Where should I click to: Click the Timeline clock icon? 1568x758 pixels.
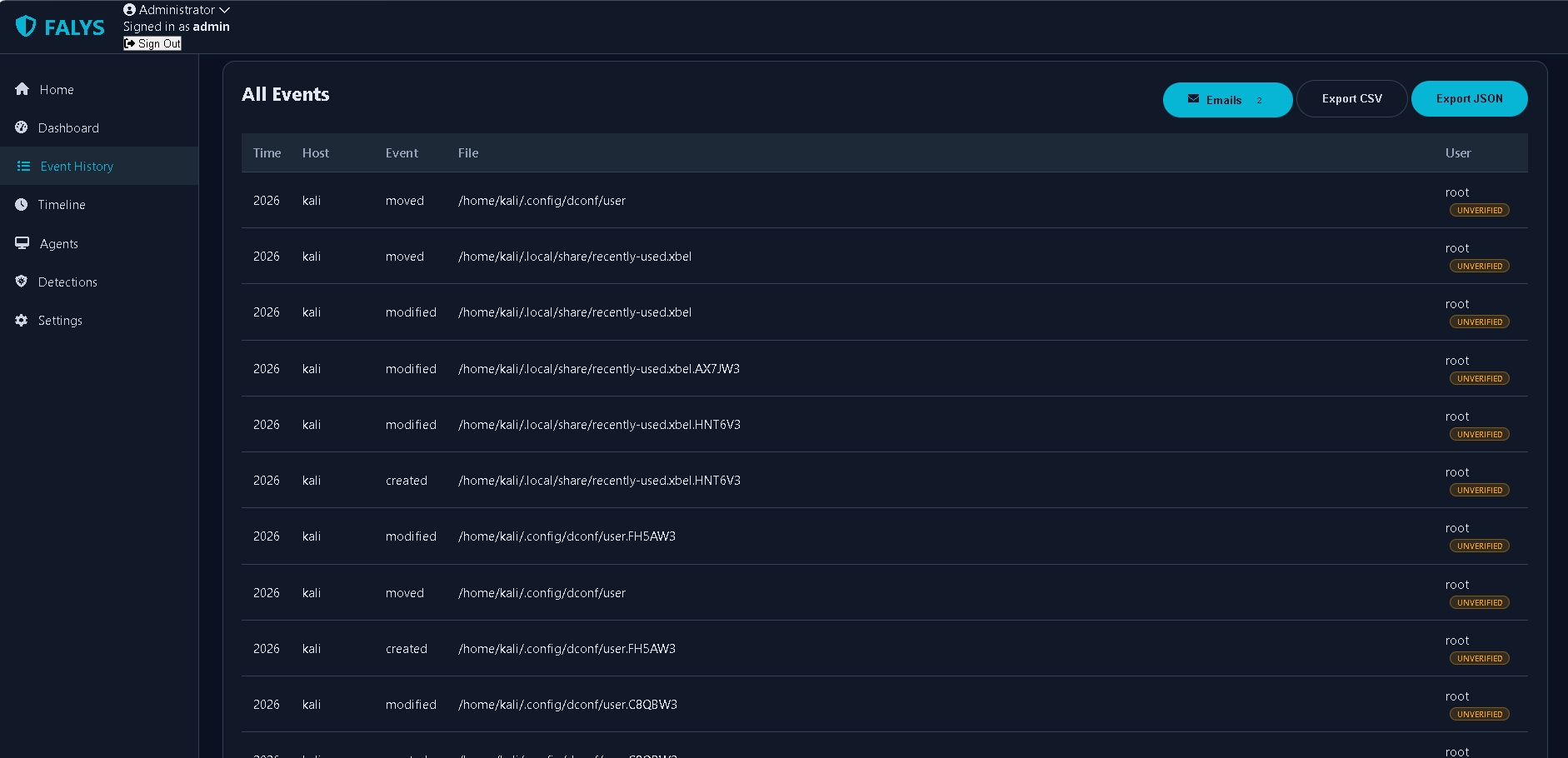[x=22, y=204]
